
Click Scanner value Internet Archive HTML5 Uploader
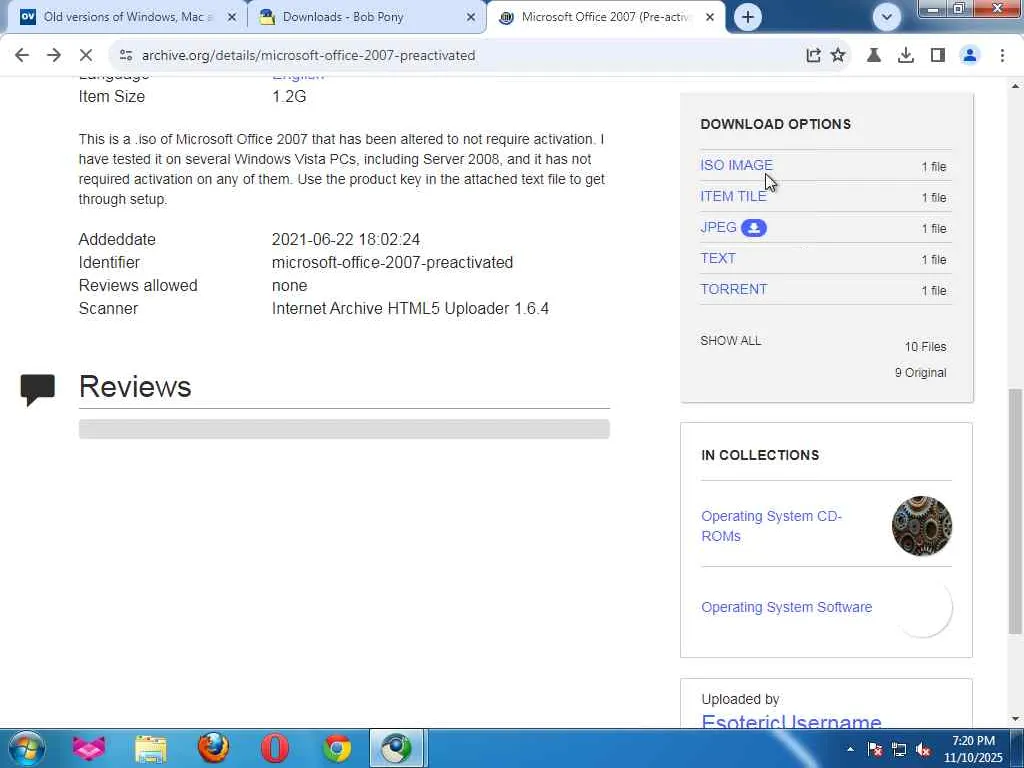coord(410,309)
